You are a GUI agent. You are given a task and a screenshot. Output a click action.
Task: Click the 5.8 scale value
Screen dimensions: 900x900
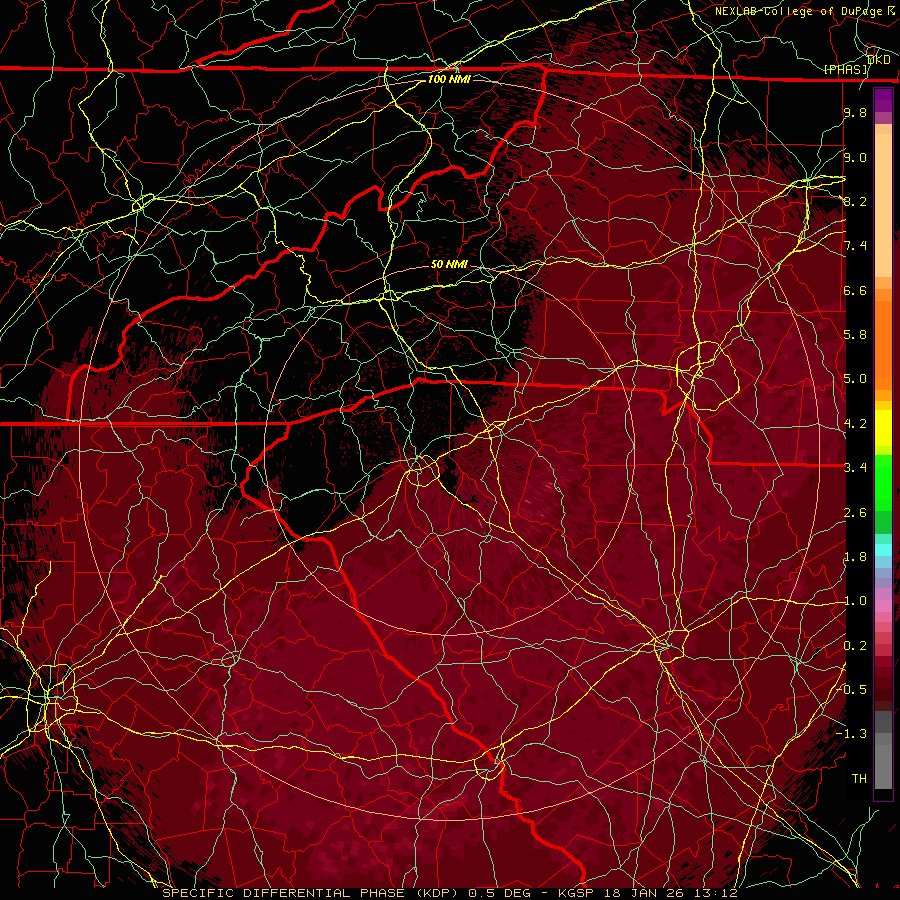[x=855, y=335]
